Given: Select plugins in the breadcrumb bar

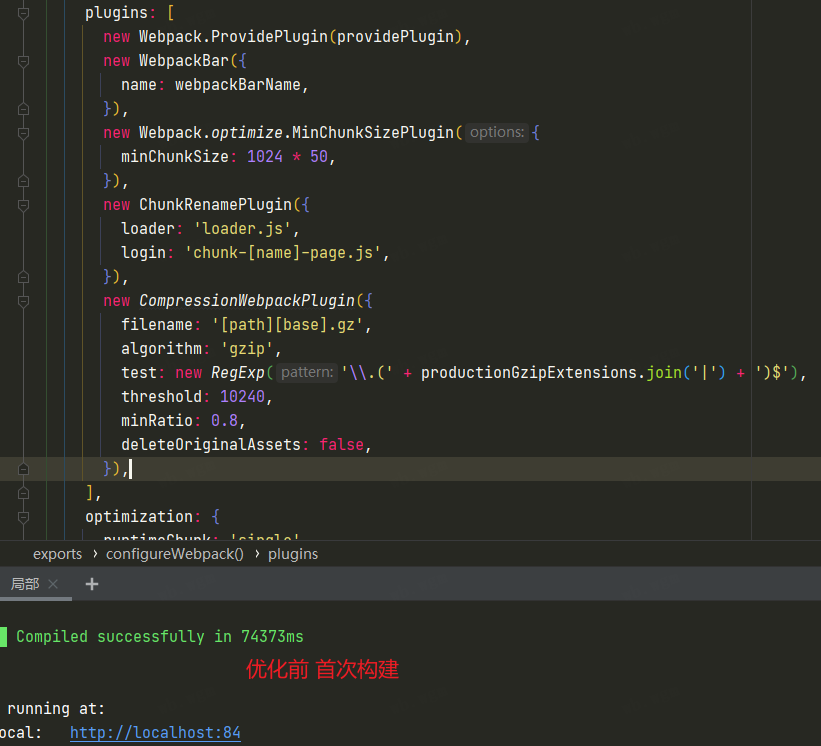Looking at the screenshot, I should 293,554.
